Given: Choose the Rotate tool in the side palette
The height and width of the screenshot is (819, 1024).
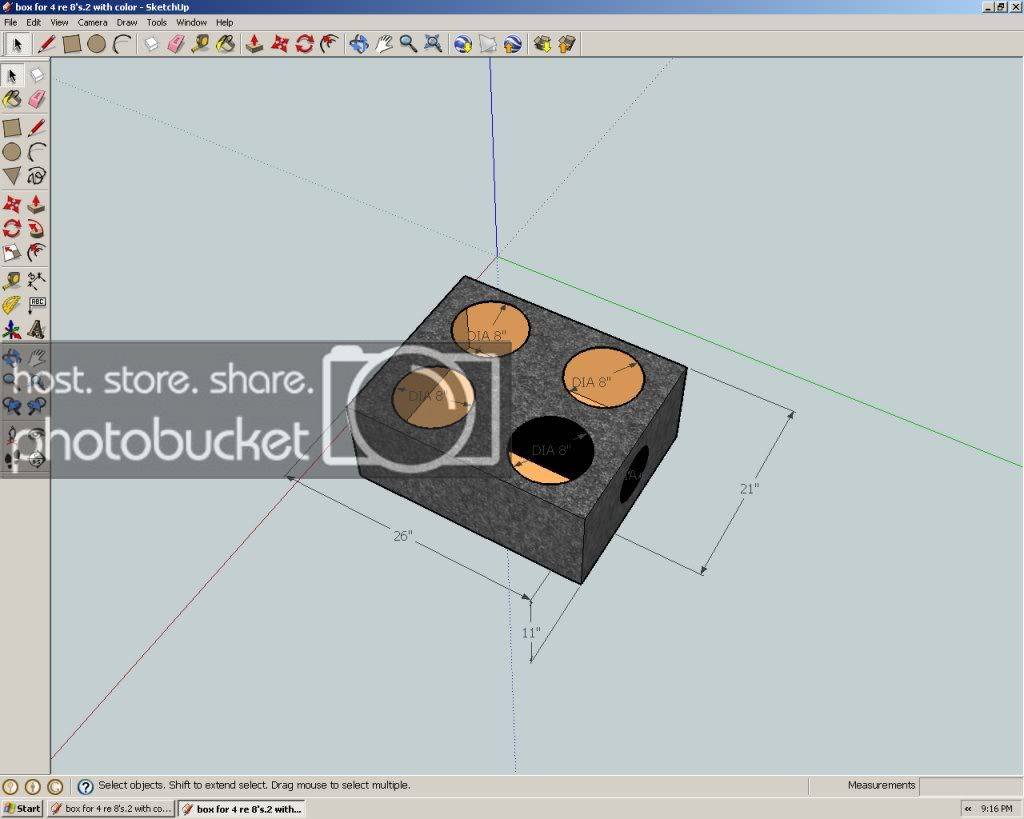Looking at the screenshot, I should [12, 229].
